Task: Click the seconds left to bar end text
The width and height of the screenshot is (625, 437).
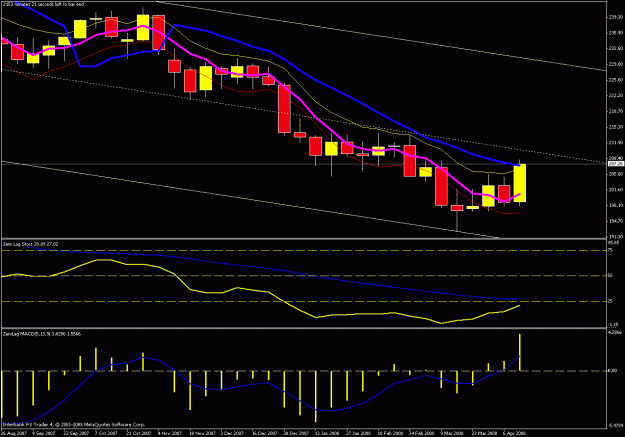Action: pyautogui.click(x=43, y=4)
